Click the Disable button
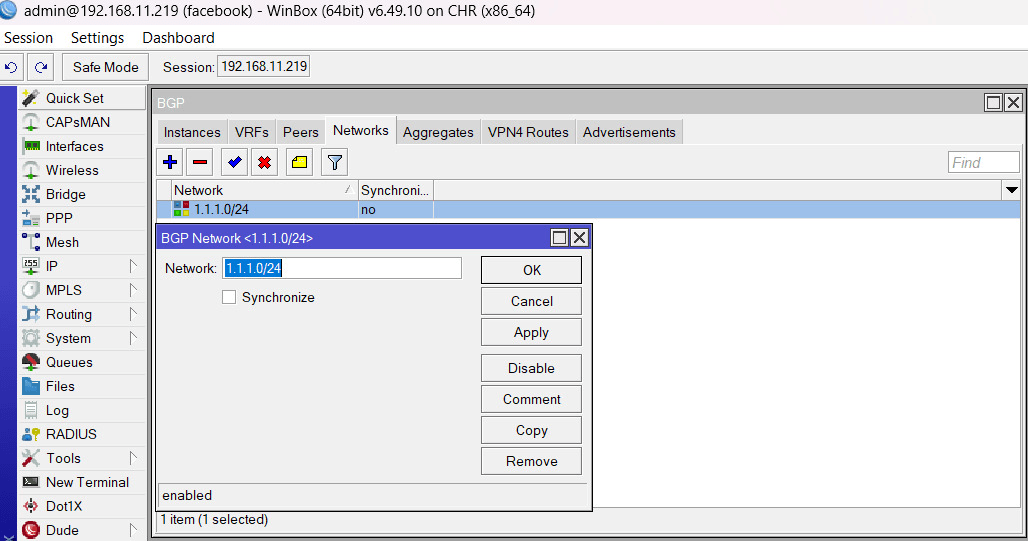1028x541 pixels. [x=531, y=369]
